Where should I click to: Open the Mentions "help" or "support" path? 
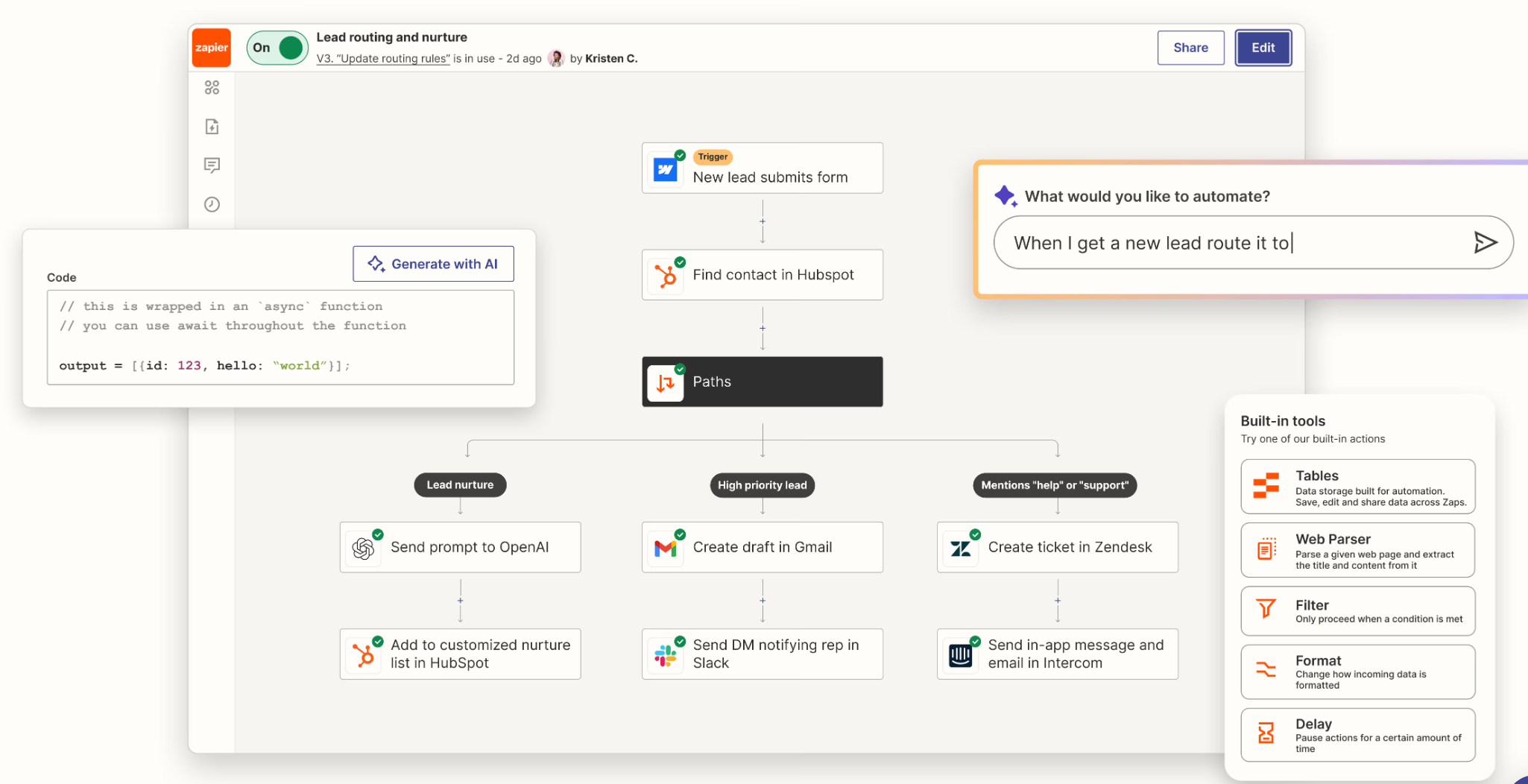1055,485
